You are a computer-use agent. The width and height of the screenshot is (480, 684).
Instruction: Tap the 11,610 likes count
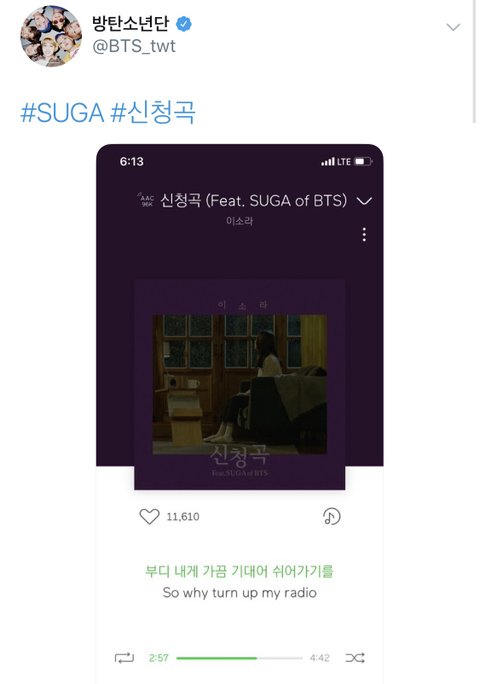[x=183, y=517]
